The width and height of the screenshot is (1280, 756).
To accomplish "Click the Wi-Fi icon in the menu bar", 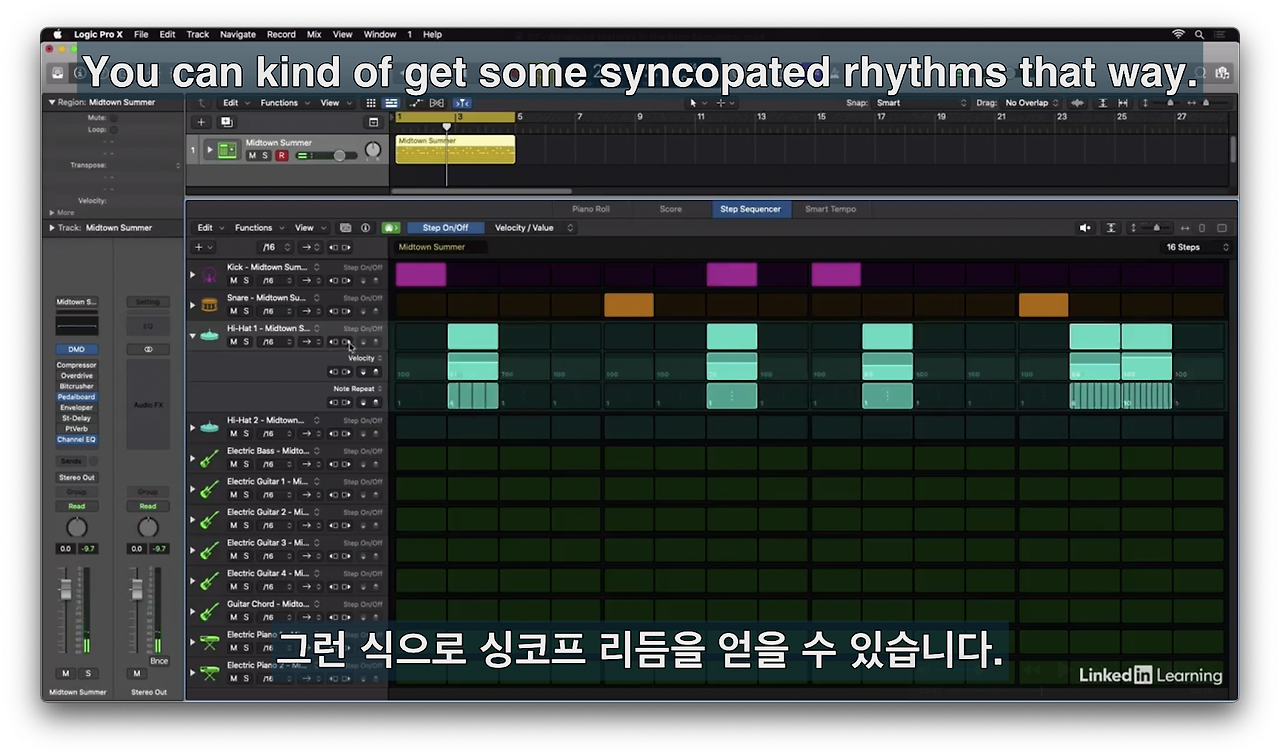I will [1179, 34].
